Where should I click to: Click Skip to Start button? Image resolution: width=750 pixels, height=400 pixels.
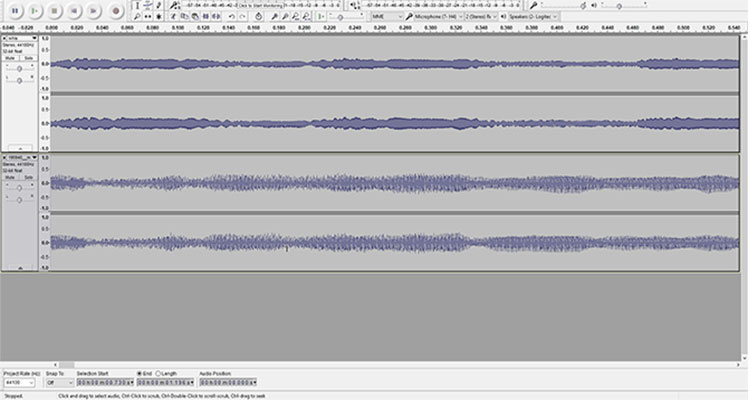click(x=74, y=11)
